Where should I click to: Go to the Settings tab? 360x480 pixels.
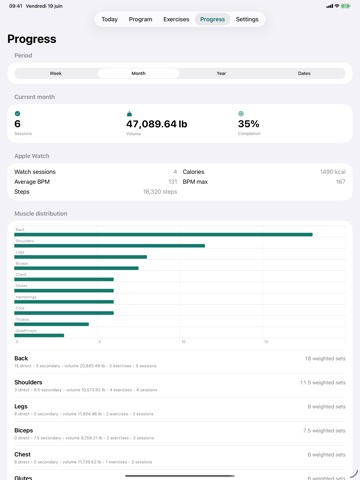click(247, 19)
